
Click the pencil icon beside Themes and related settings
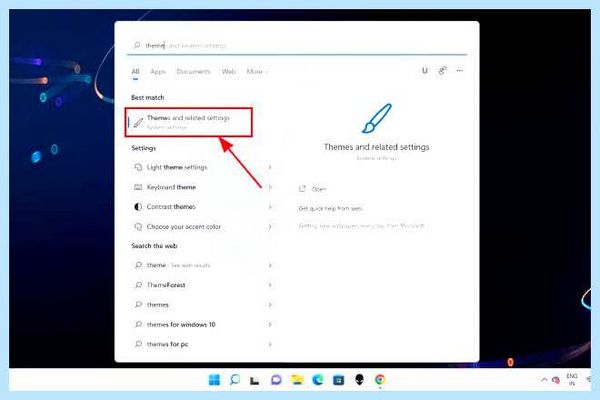138,122
